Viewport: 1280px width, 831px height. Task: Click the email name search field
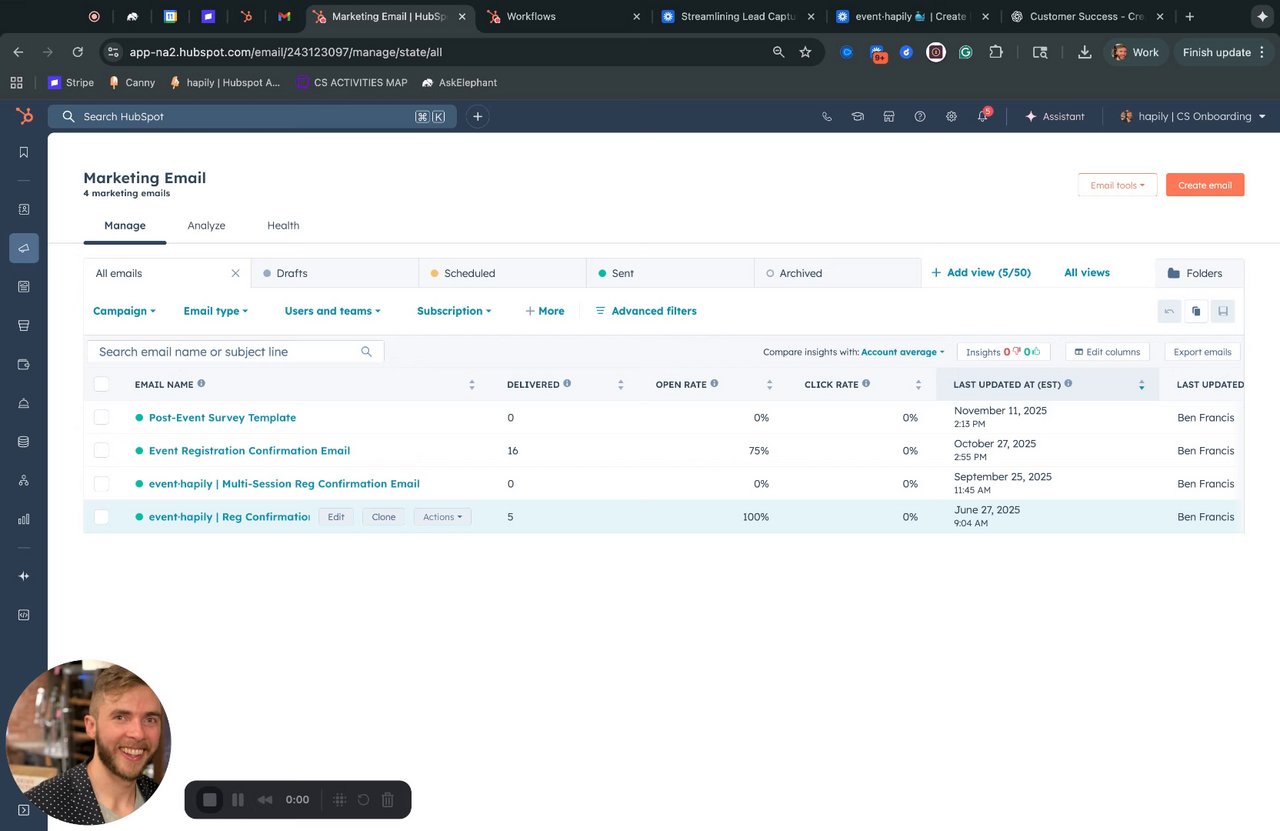point(228,352)
